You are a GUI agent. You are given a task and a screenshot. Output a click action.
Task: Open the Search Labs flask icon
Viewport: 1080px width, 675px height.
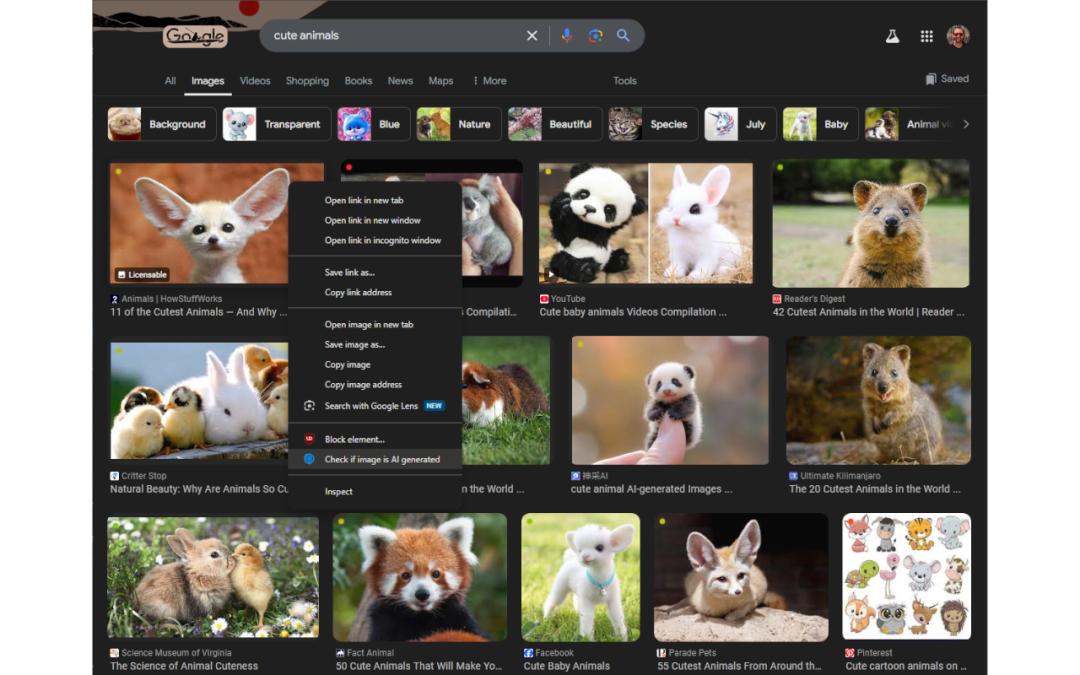point(892,37)
